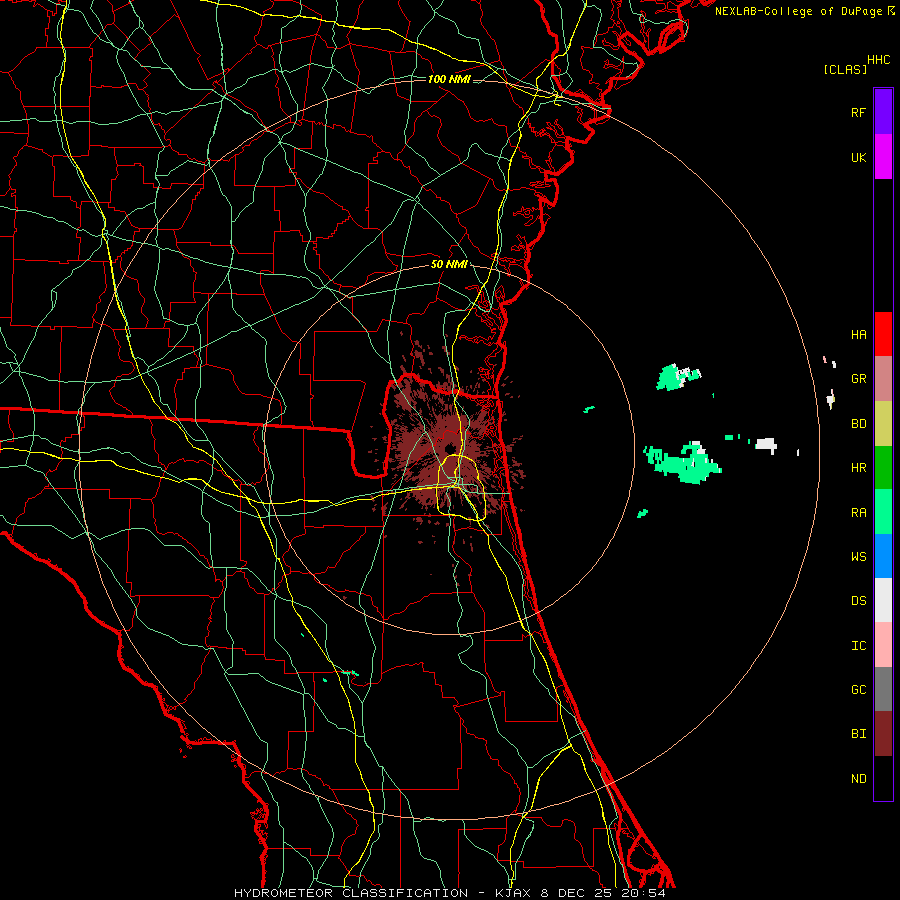Click the UK legend label
The image size is (900, 900).
(858, 157)
